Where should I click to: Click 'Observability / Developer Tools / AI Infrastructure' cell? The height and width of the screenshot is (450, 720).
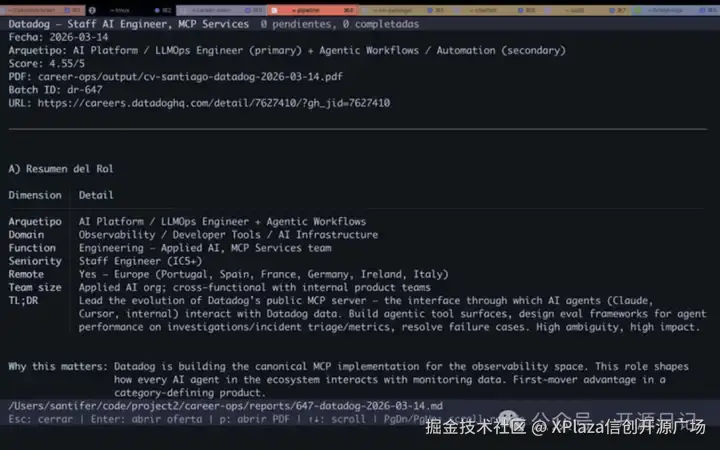(228, 235)
